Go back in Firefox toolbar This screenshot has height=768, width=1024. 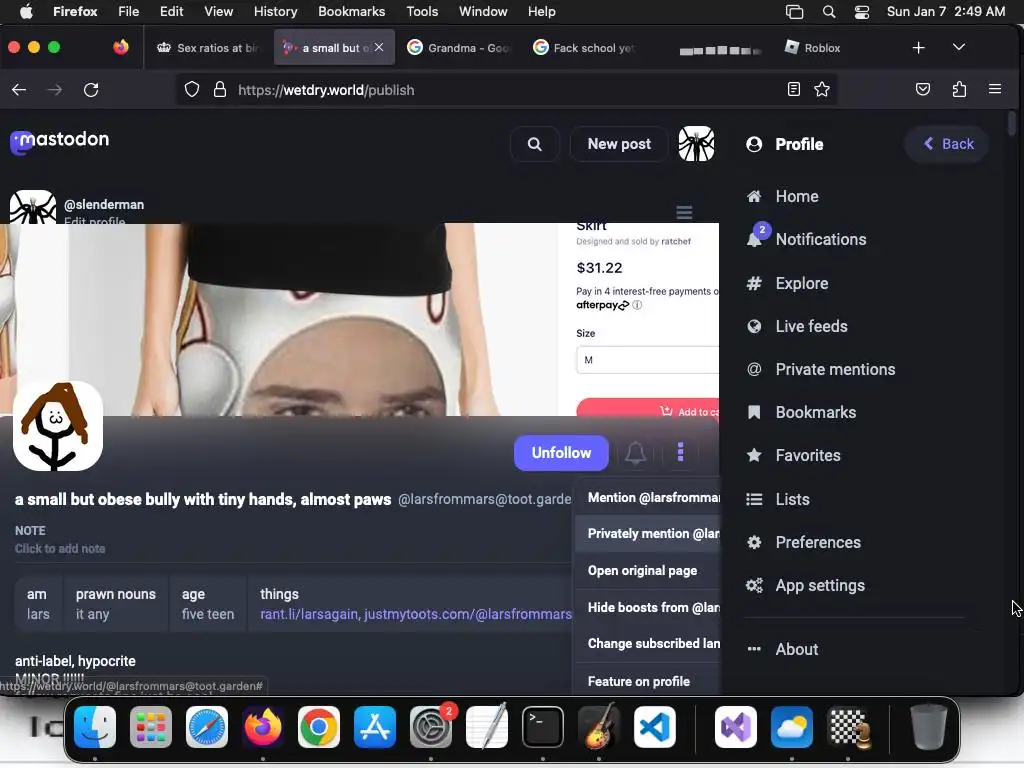[19, 90]
